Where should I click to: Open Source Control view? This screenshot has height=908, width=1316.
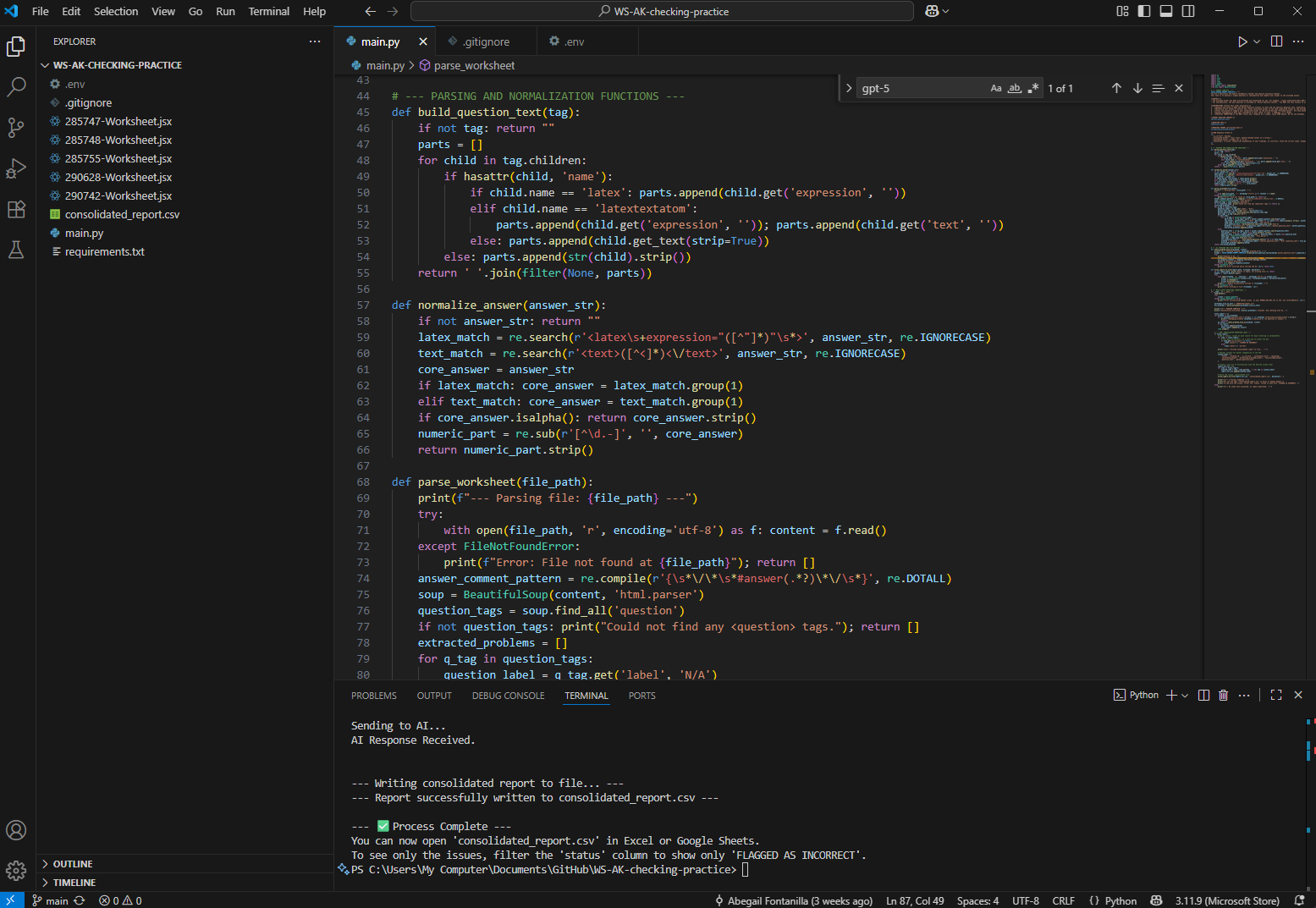click(16, 128)
